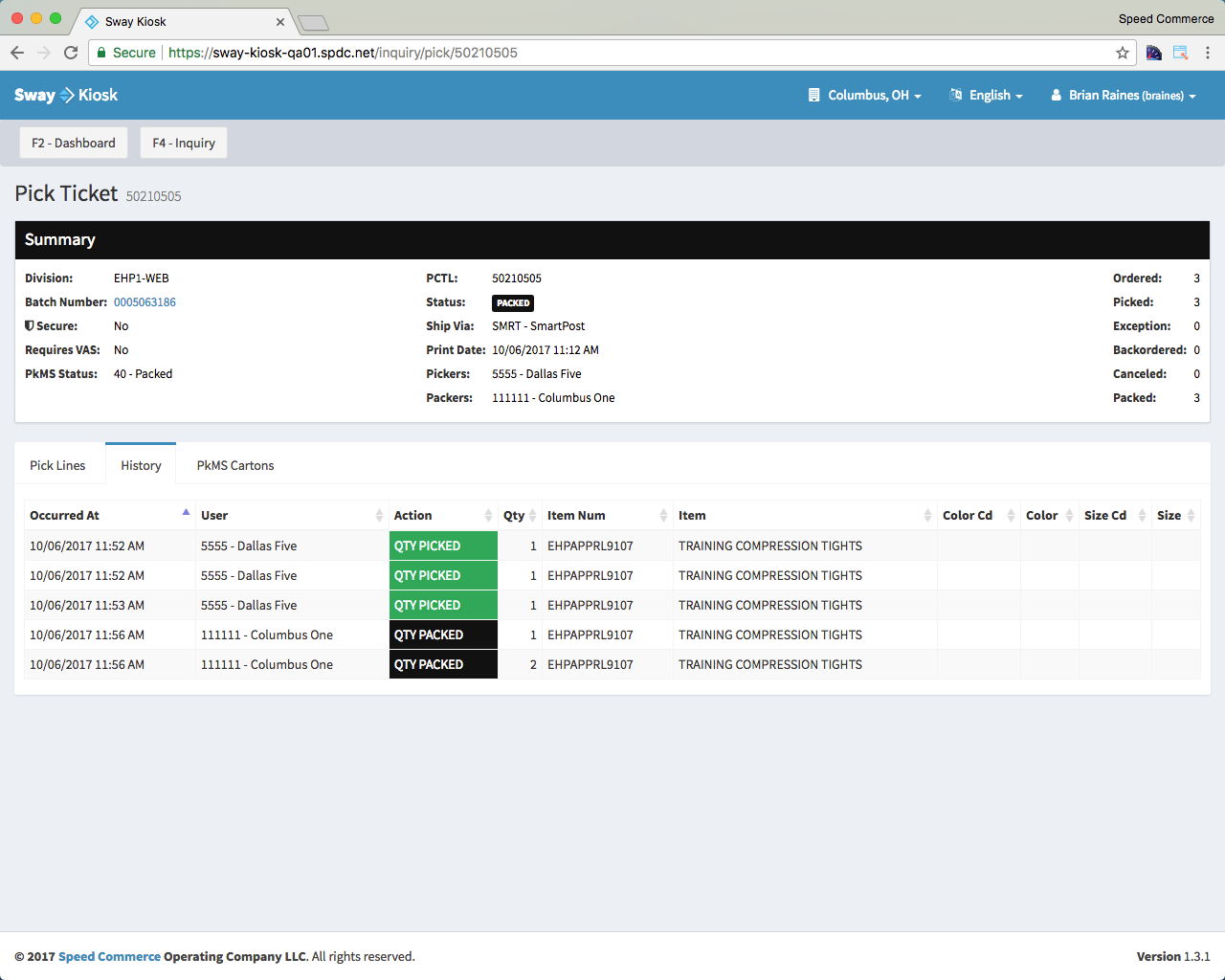Click the browser reload icon

pyautogui.click(x=71, y=53)
